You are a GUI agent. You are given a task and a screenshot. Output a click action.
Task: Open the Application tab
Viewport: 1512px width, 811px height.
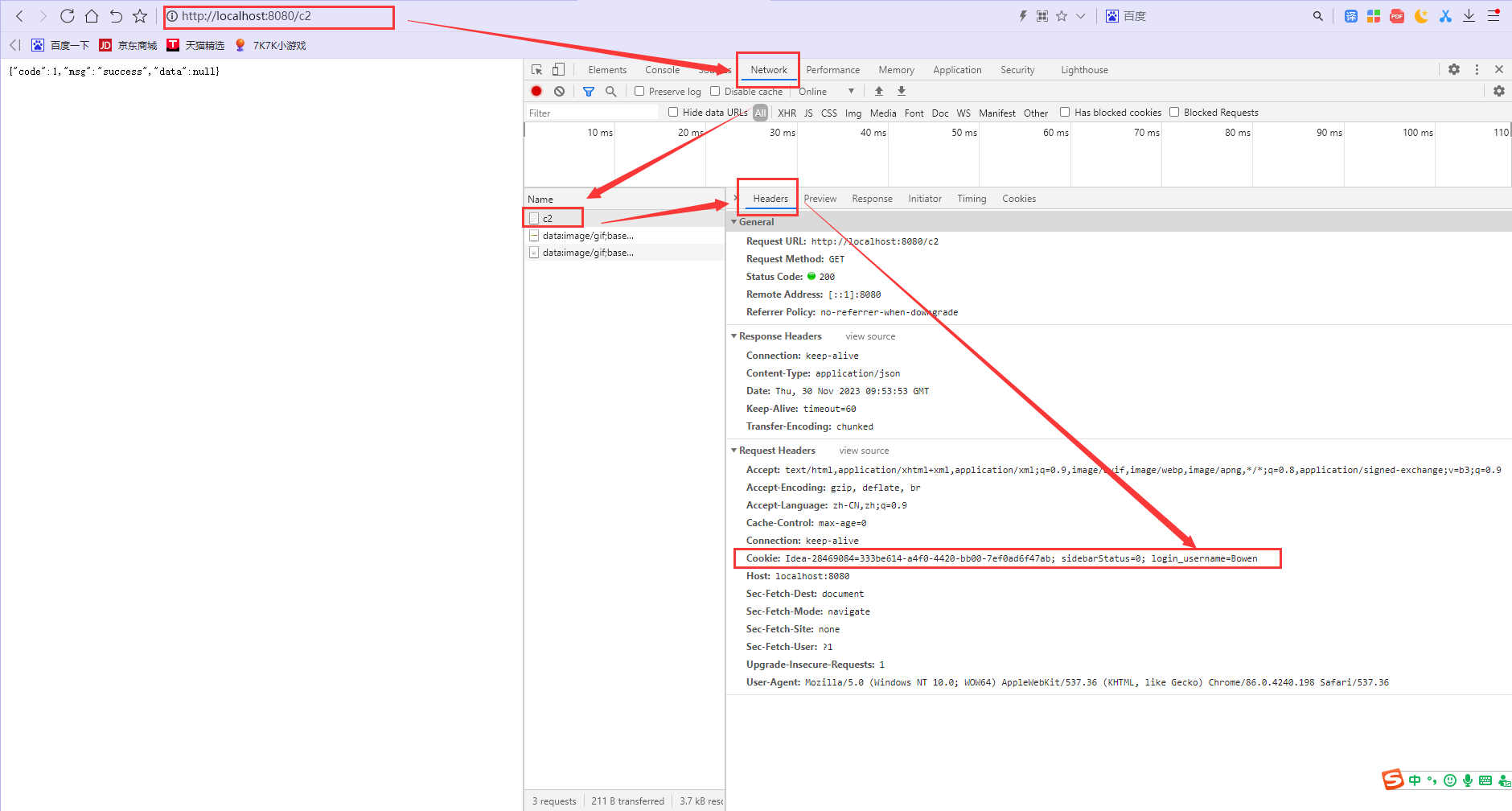click(x=957, y=70)
